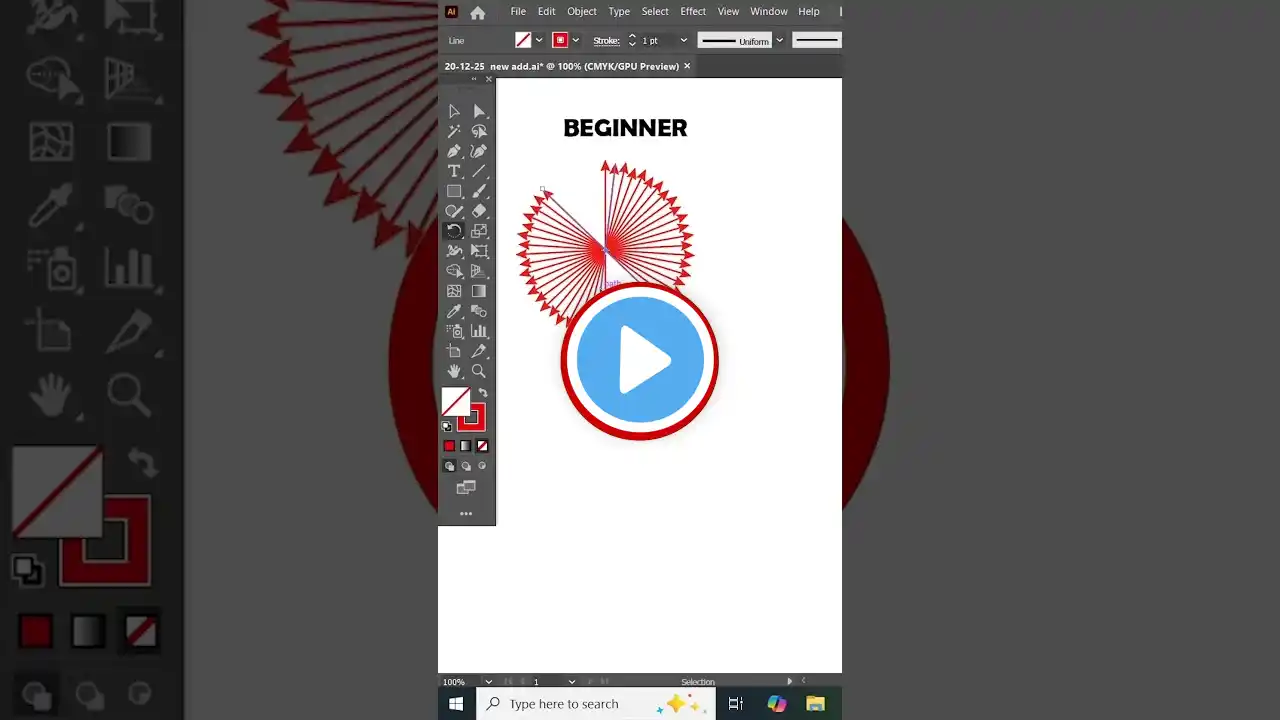1280x720 pixels.
Task: Pick the Slice tool
Action: pyautogui.click(x=479, y=351)
